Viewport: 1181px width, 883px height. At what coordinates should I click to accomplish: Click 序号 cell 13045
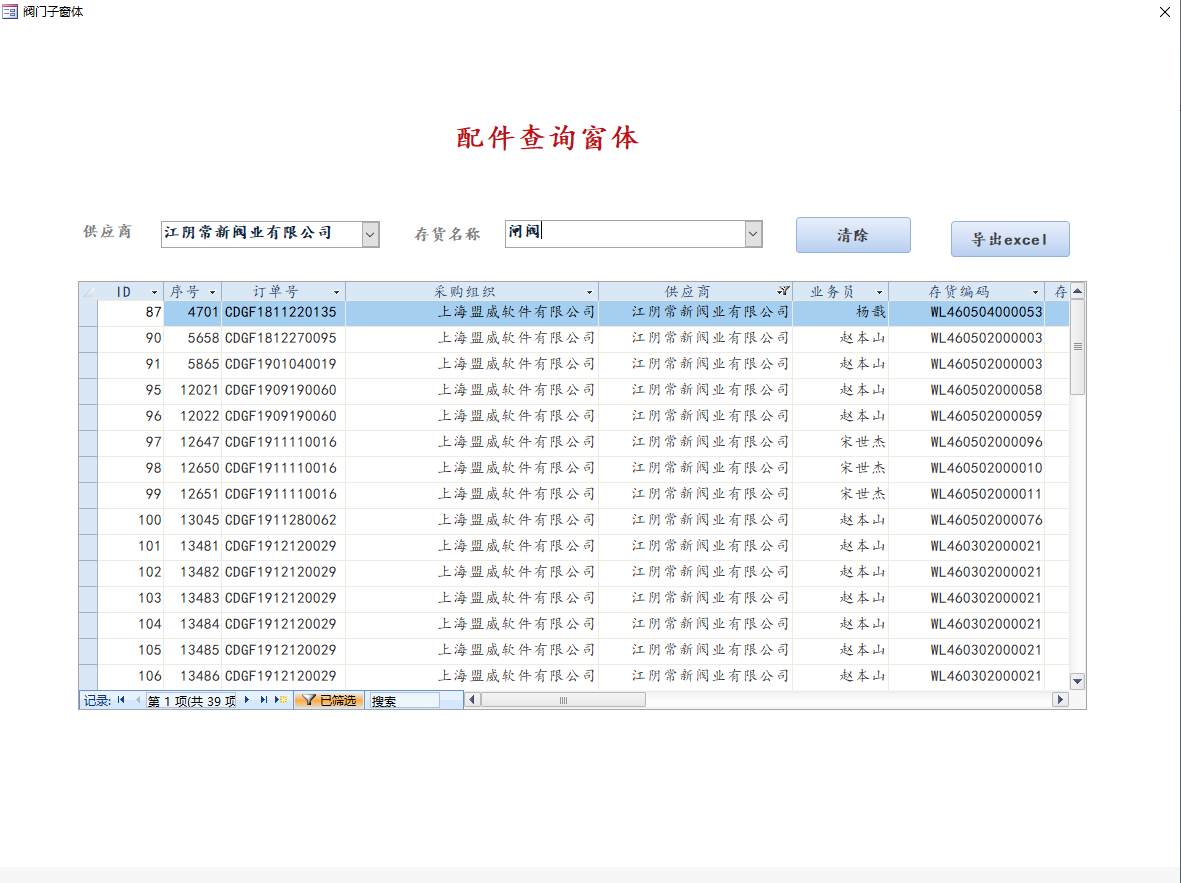pos(193,521)
